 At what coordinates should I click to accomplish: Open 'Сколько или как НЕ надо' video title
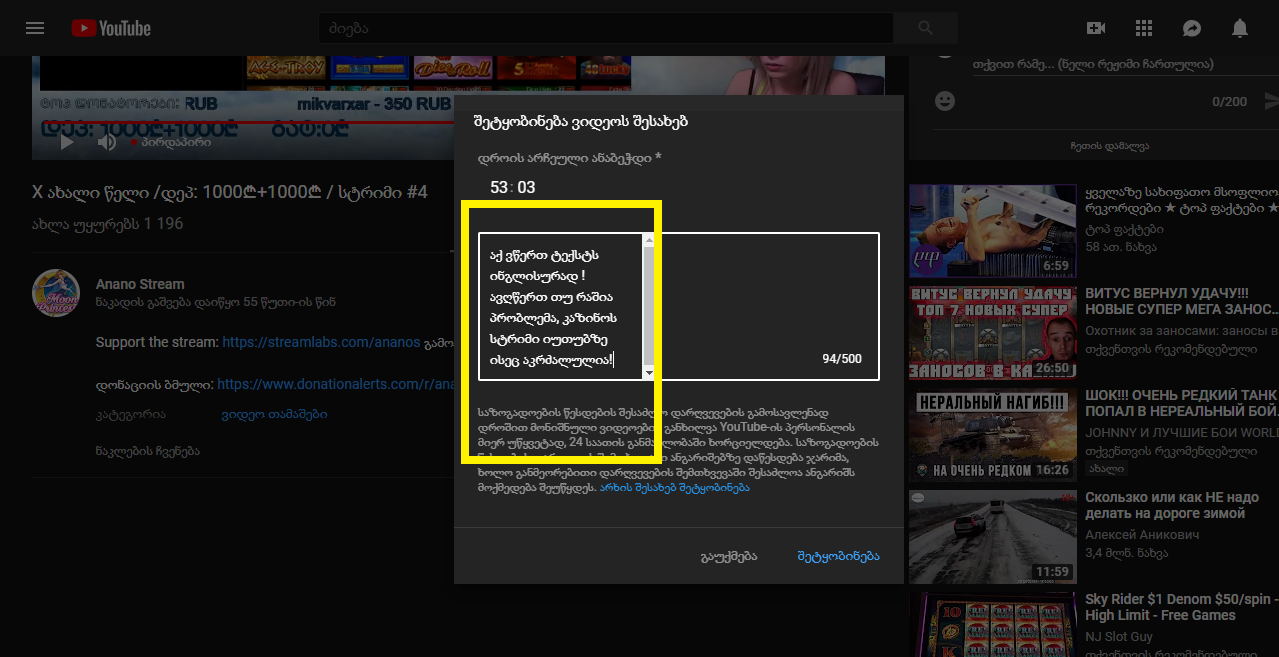(1172, 506)
